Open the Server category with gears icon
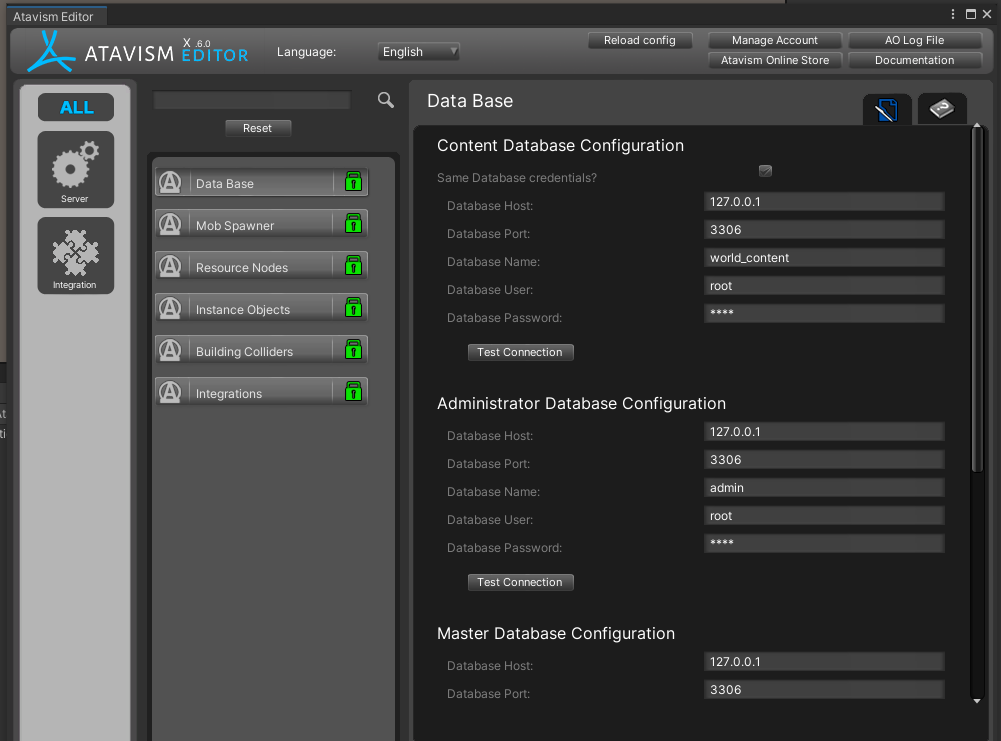 coord(76,169)
